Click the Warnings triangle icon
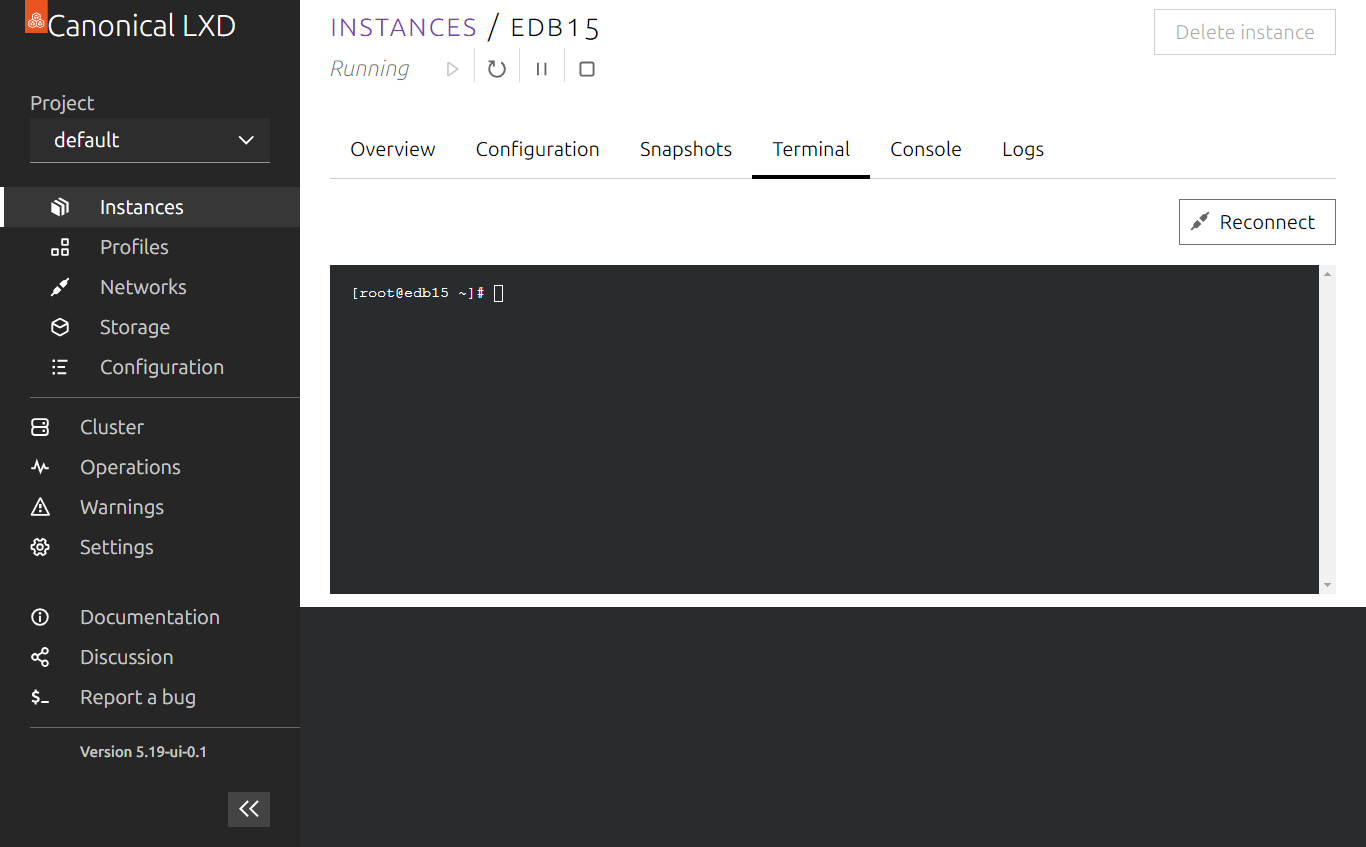 40,507
